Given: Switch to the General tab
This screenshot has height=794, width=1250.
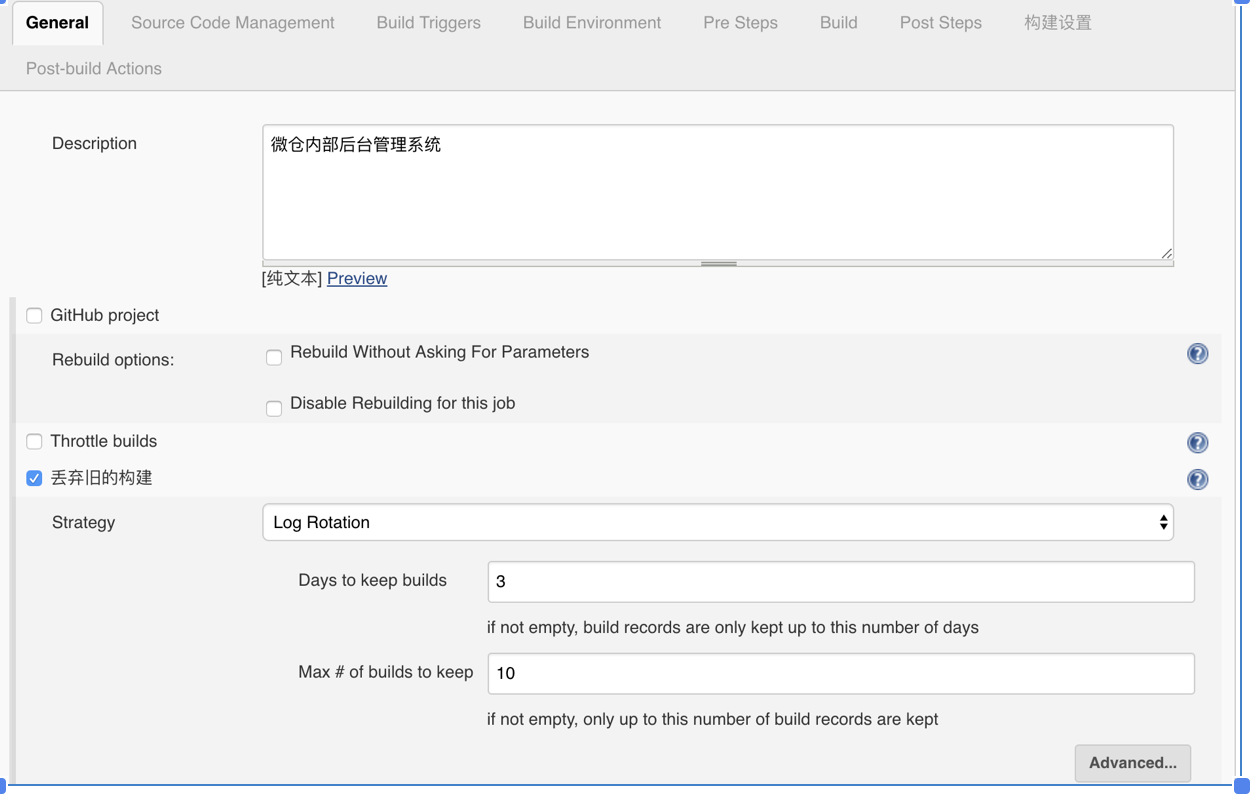Looking at the screenshot, I should click(58, 23).
